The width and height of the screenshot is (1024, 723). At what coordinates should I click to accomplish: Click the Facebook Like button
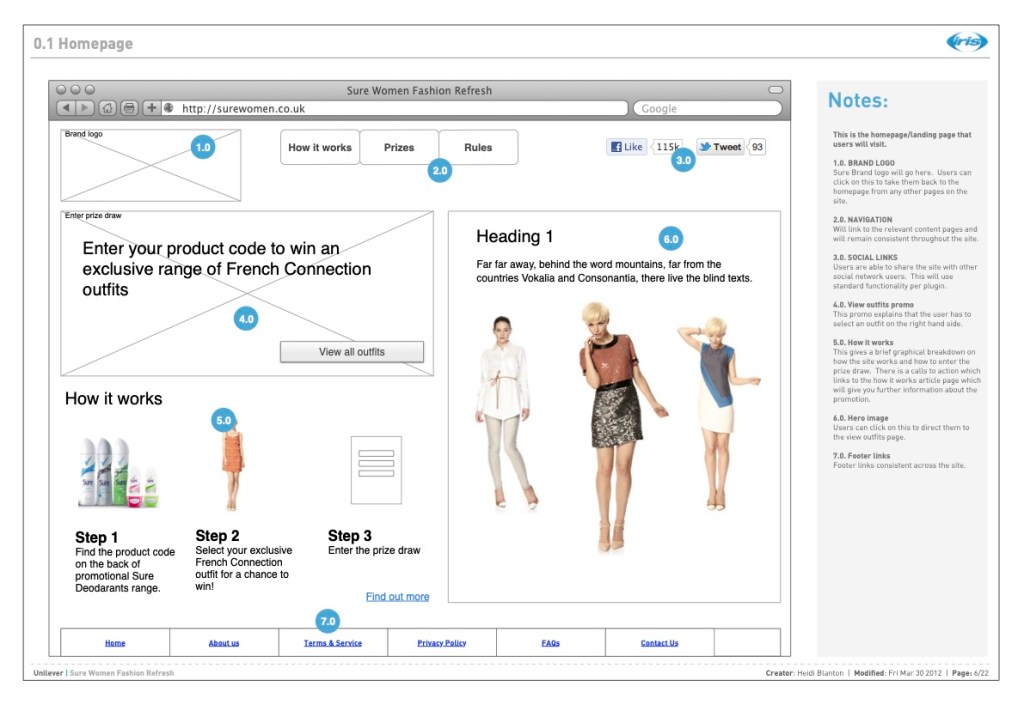627,147
